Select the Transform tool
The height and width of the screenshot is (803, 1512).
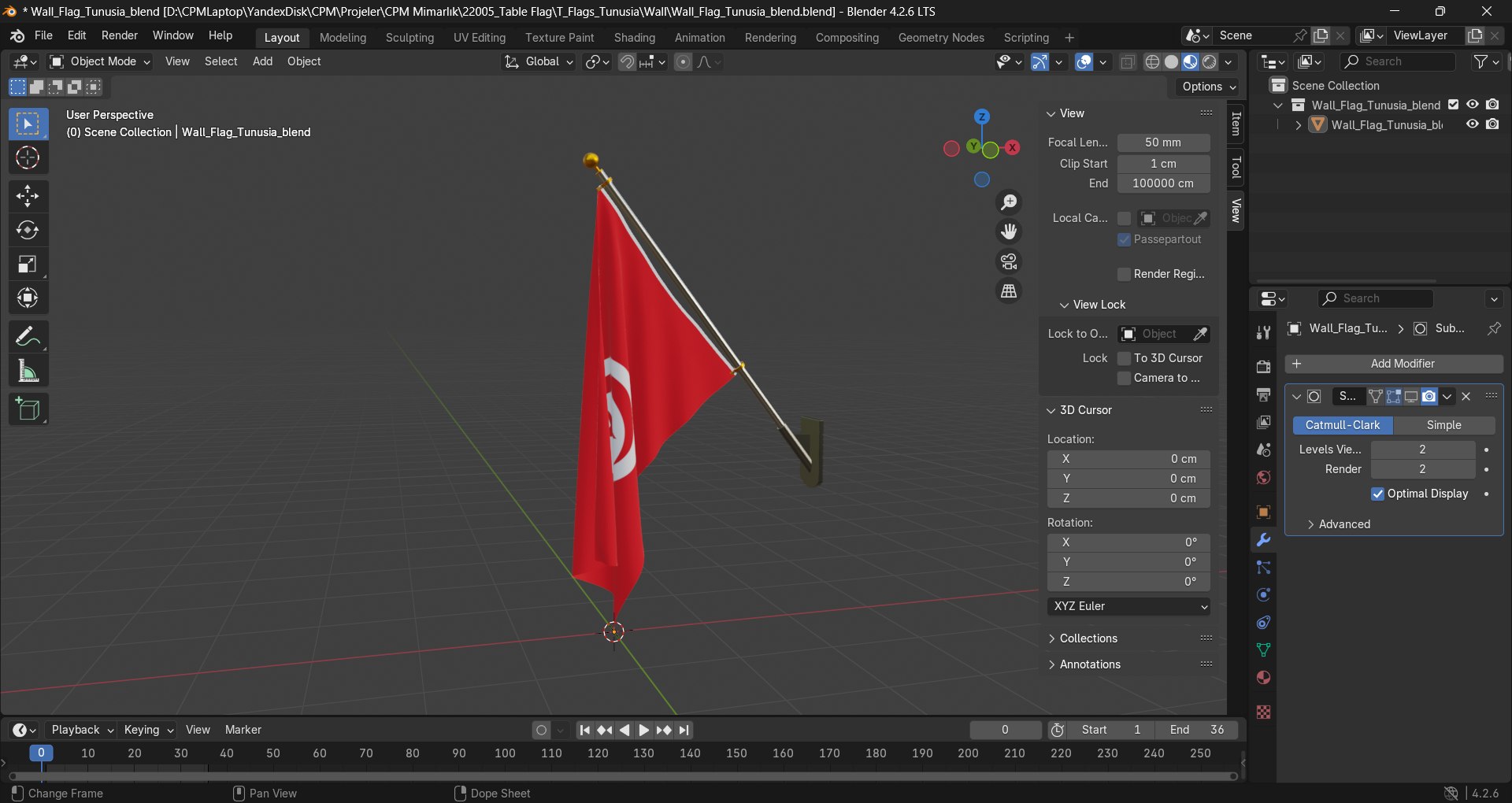(28, 298)
